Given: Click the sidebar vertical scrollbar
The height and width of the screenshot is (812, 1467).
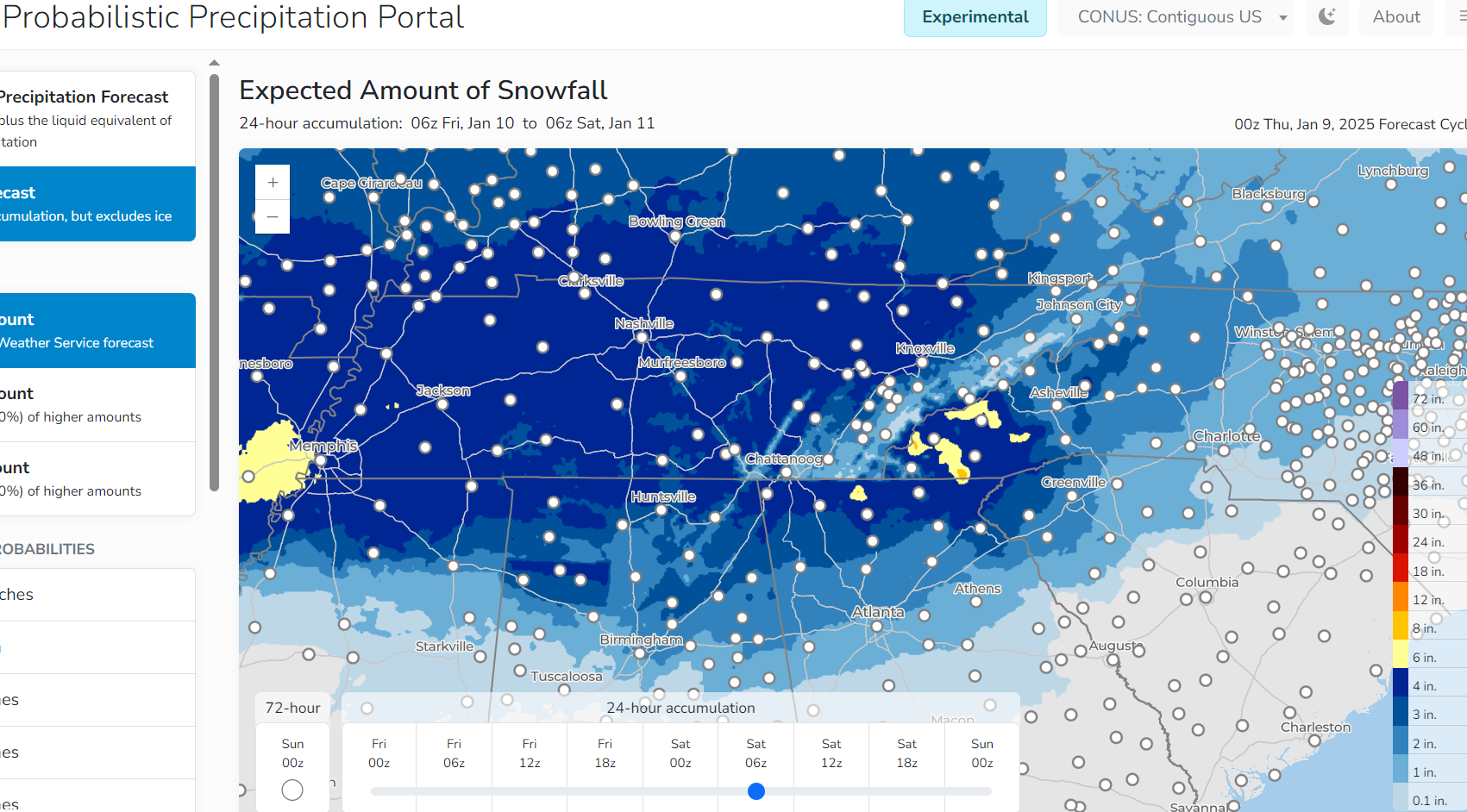Looking at the screenshot, I should tap(214, 283).
